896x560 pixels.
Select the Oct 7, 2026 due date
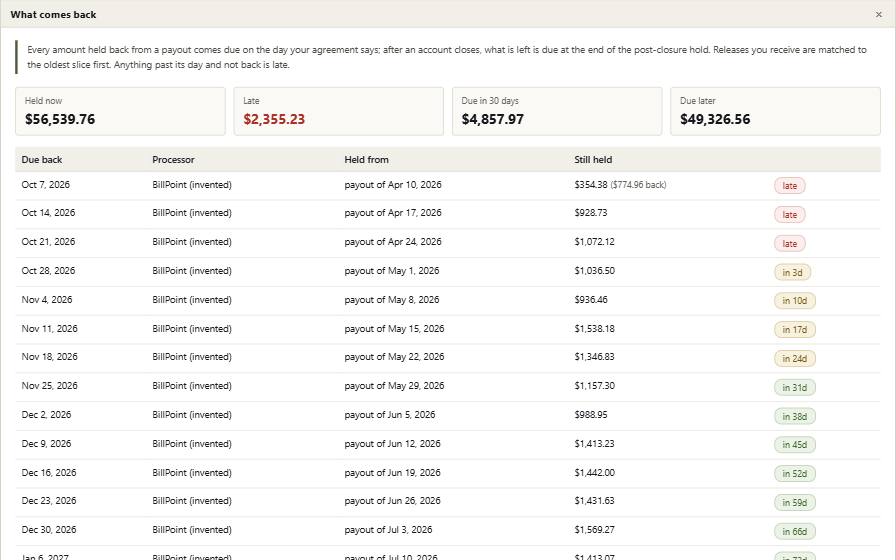(46, 185)
